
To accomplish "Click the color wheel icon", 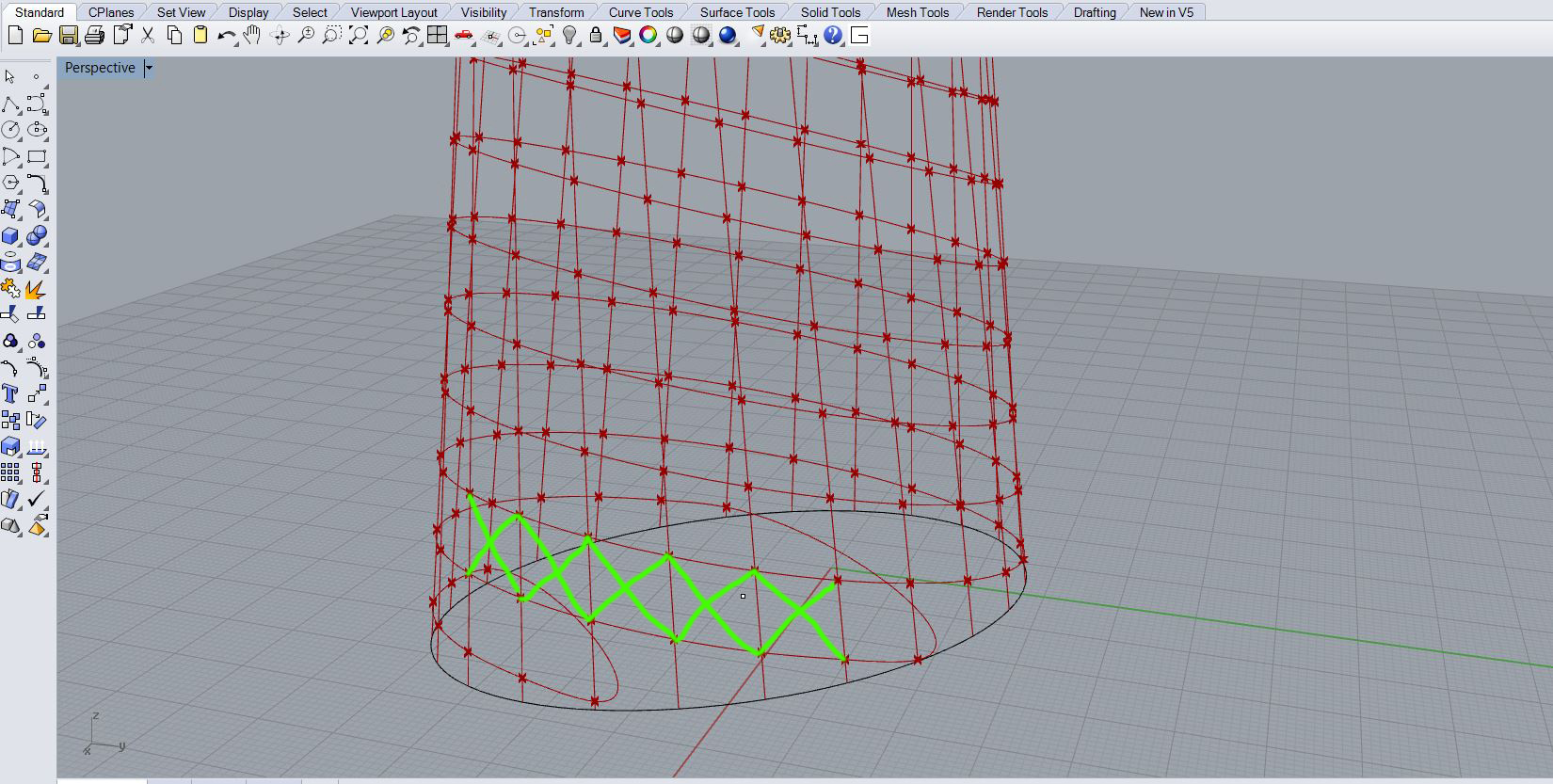I will pyautogui.click(x=648, y=36).
